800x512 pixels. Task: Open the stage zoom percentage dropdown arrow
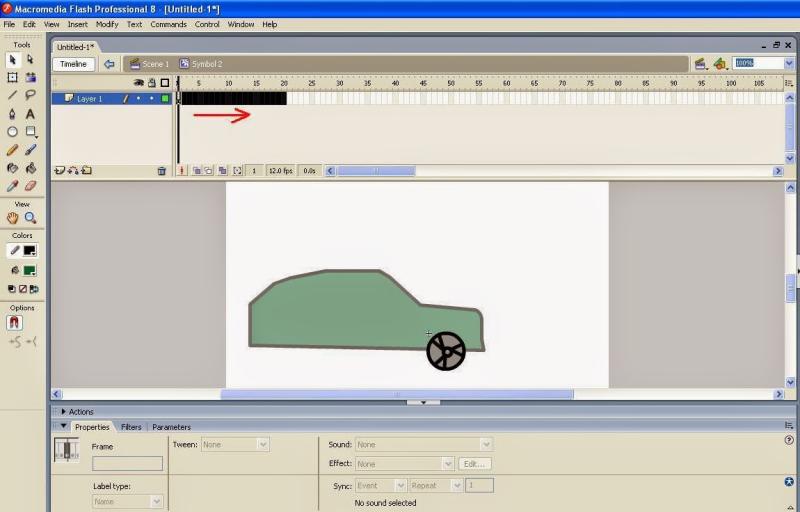tap(789, 63)
